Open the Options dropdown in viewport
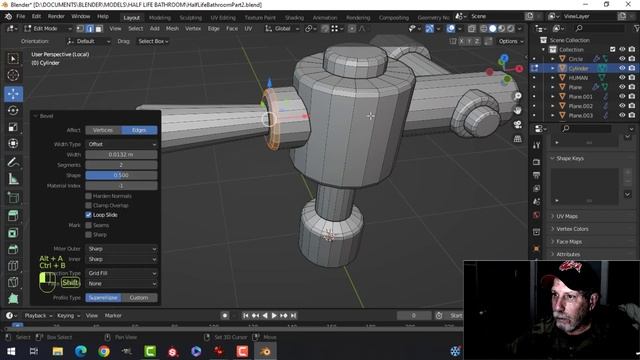The height and width of the screenshot is (360, 640). pyautogui.click(x=511, y=41)
